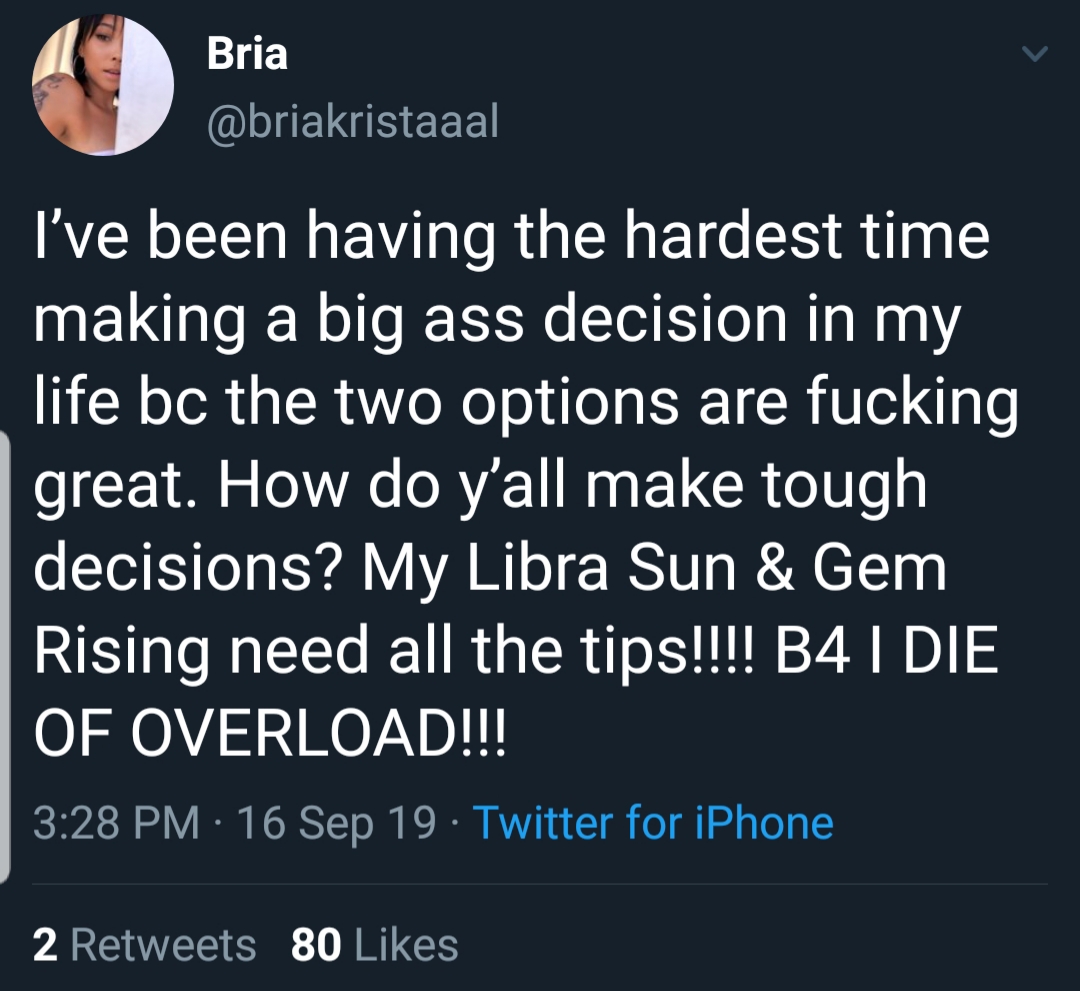The width and height of the screenshot is (1080, 991).
Task: Open the Twitter for iPhone source link
Action: click(x=653, y=822)
